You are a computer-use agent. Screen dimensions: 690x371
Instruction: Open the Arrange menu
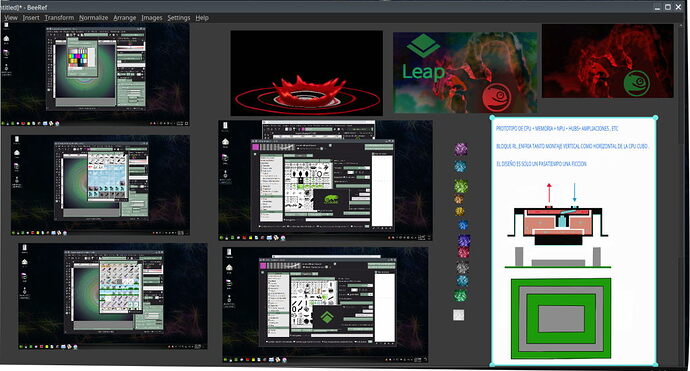(125, 18)
